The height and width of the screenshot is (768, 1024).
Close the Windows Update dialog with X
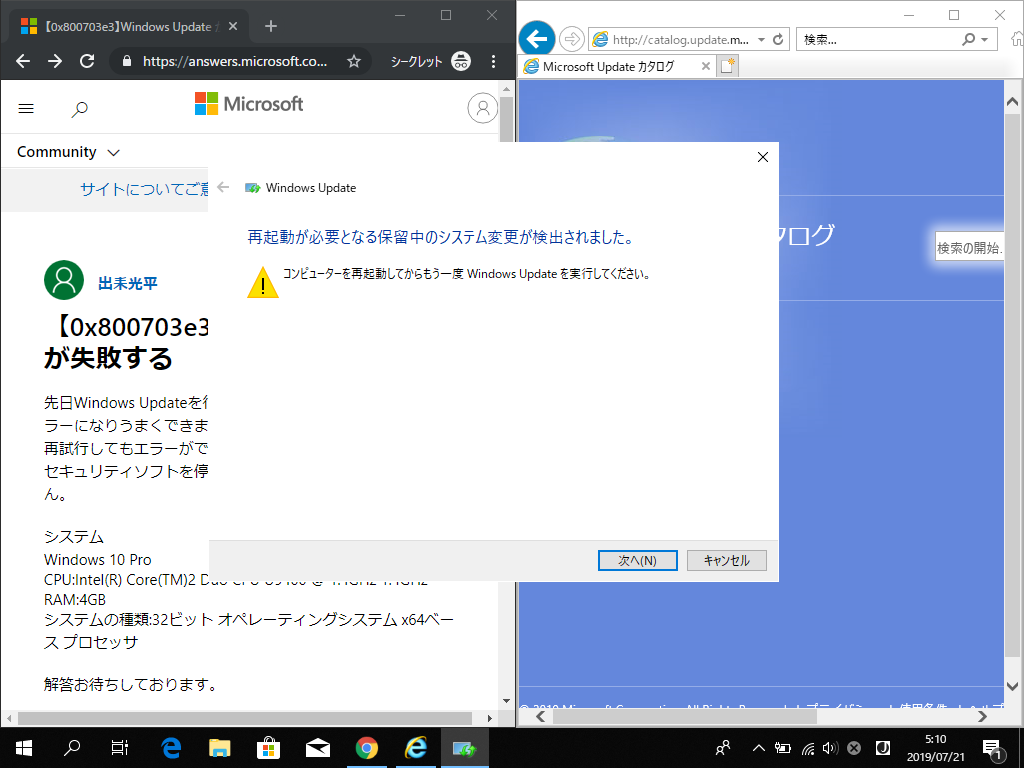point(763,157)
